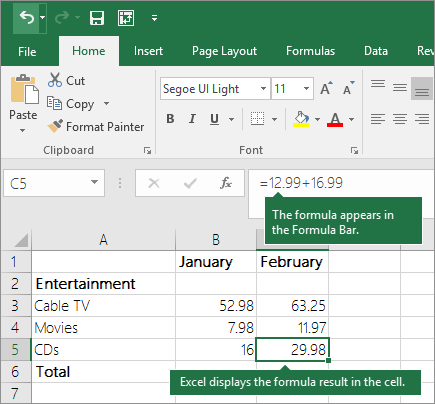Click the Cut scissors icon
The width and height of the screenshot is (435, 404).
(x=55, y=80)
